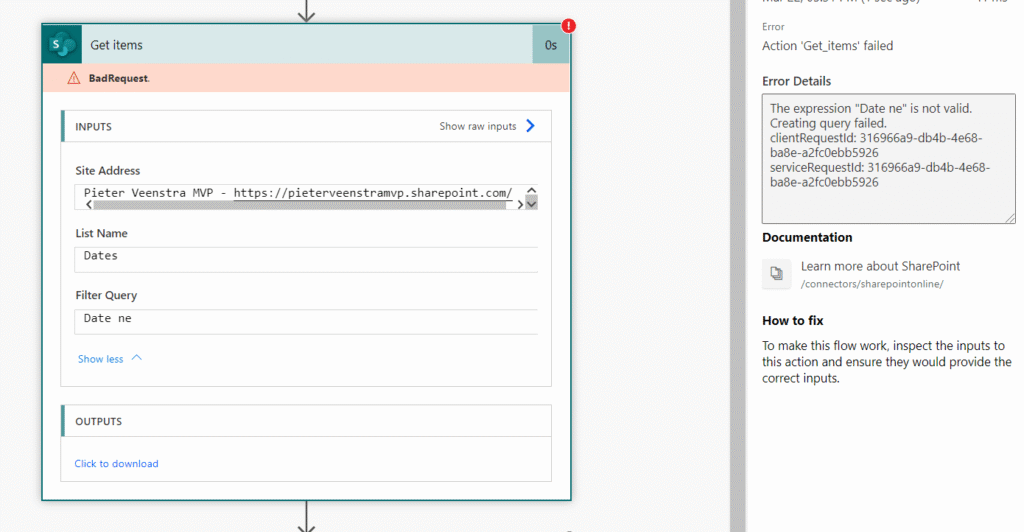Click the Site Address up scroll arrow

click(x=532, y=191)
